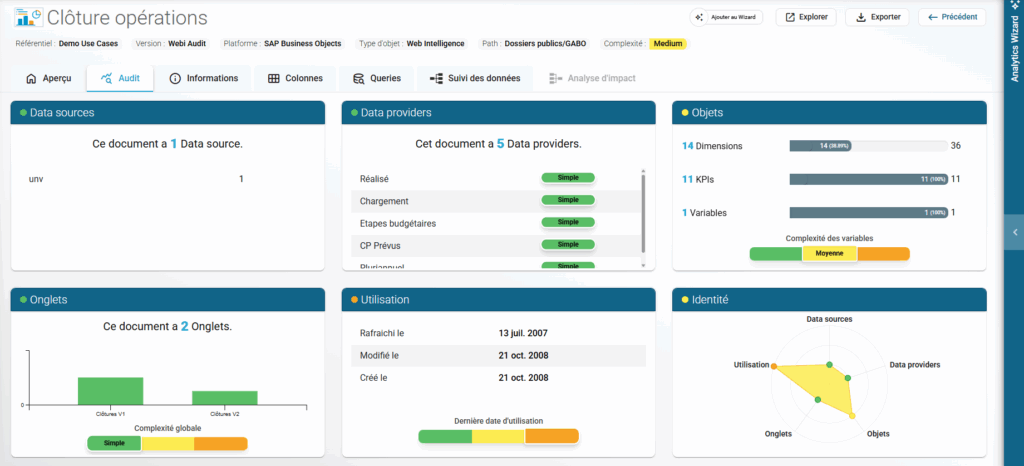Expand the Analytics Wizard side panel chevron
1024x466 pixels.
tap(1014, 232)
